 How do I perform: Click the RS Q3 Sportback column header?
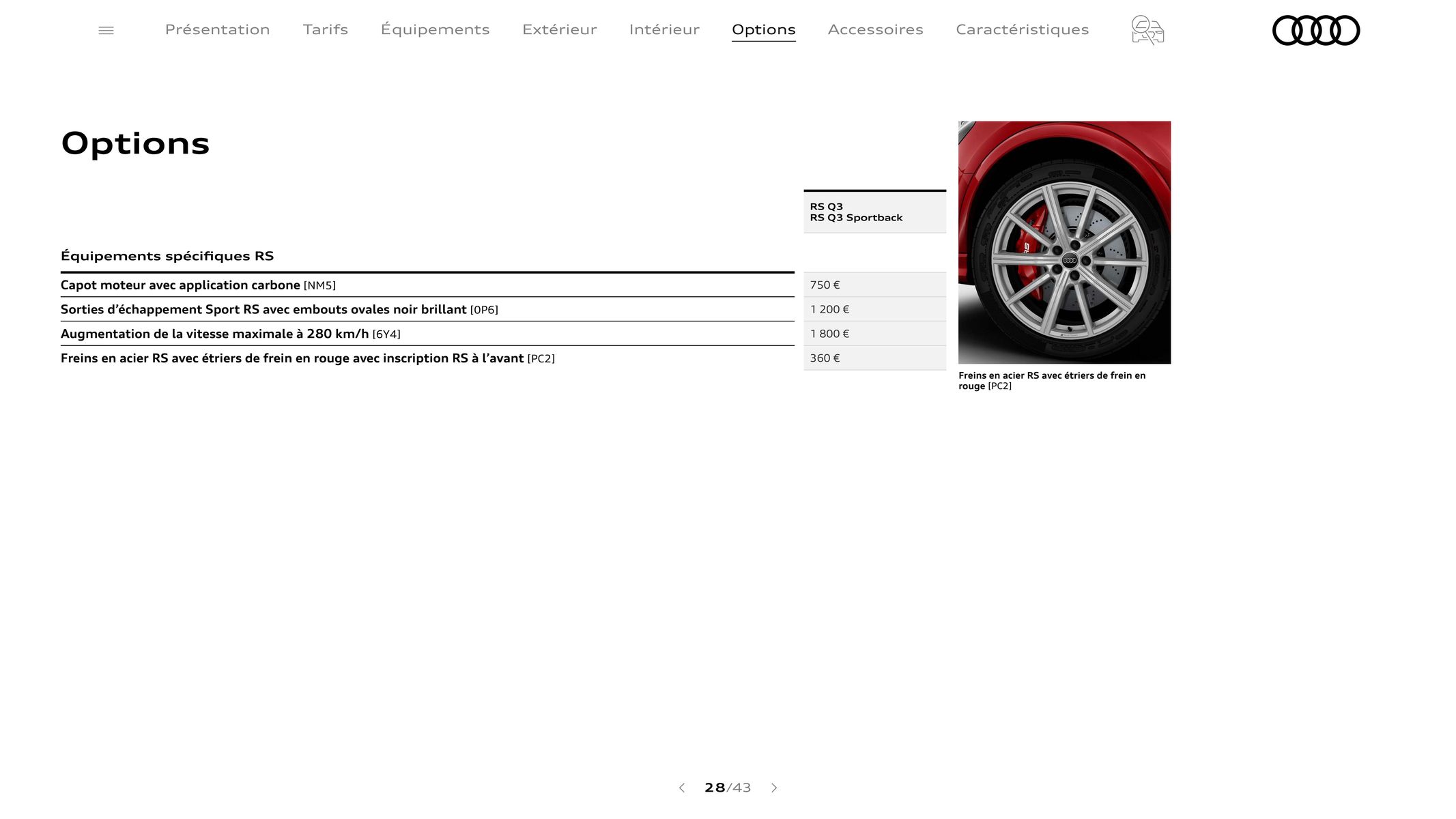[875, 212]
